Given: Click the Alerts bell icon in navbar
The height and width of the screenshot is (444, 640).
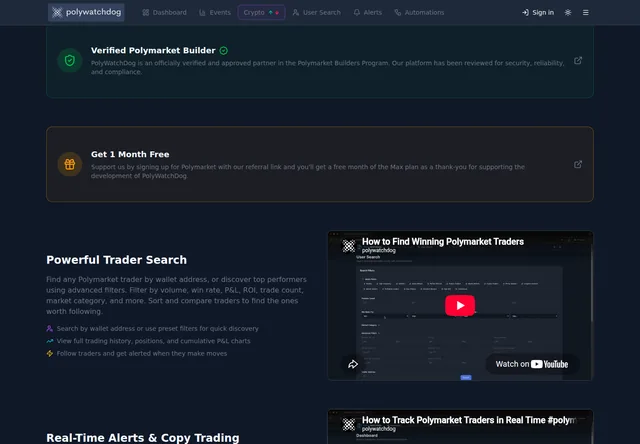Looking at the screenshot, I should 357,13.
